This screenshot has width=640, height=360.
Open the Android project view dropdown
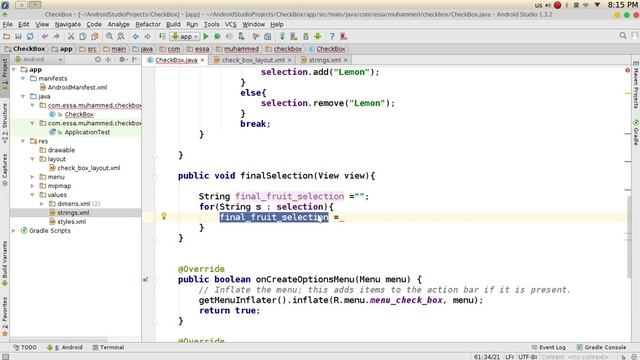click(39, 60)
